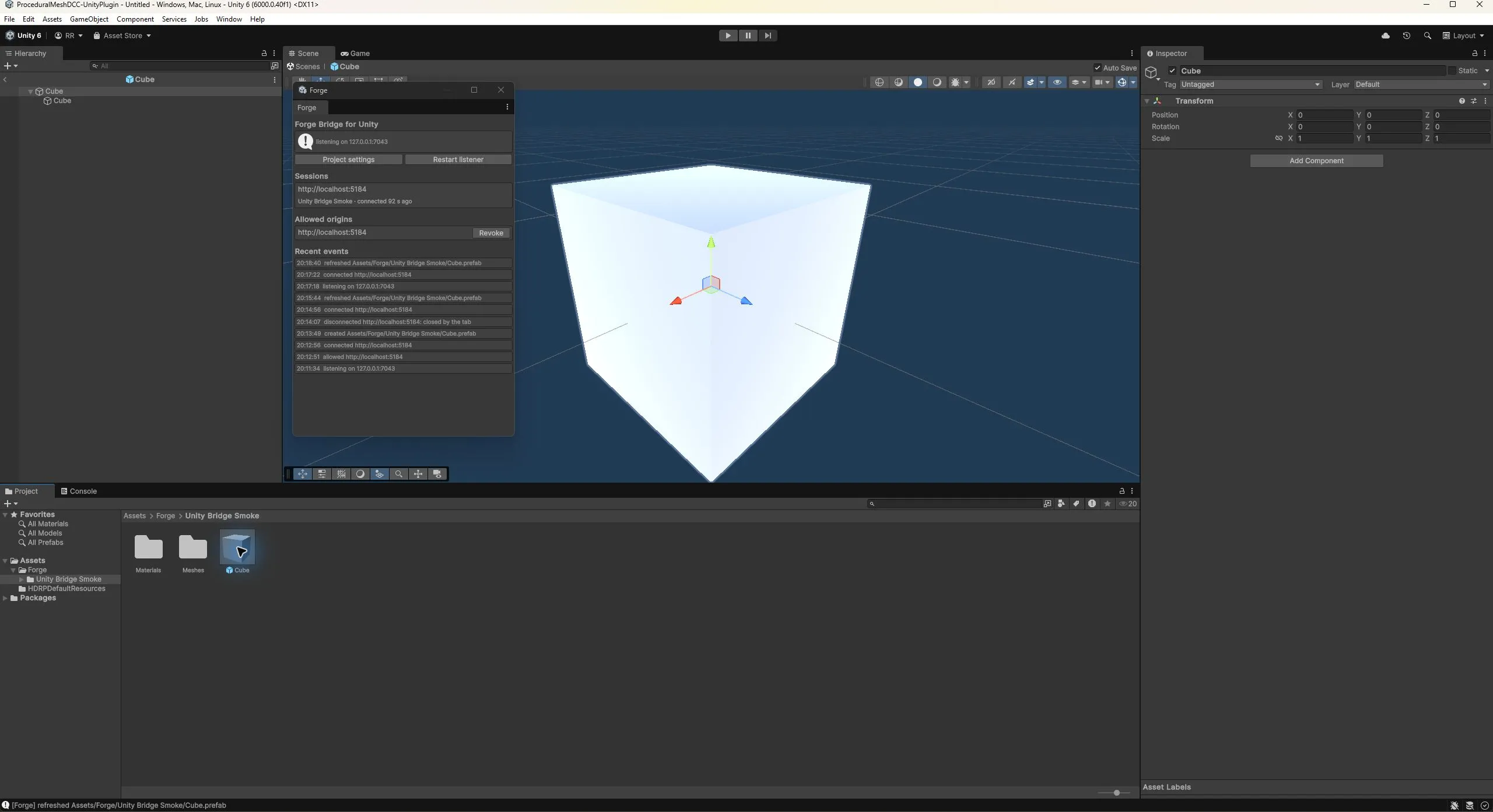The height and width of the screenshot is (812, 1493).
Task: Click the Project panel search field
Action: click(956, 504)
